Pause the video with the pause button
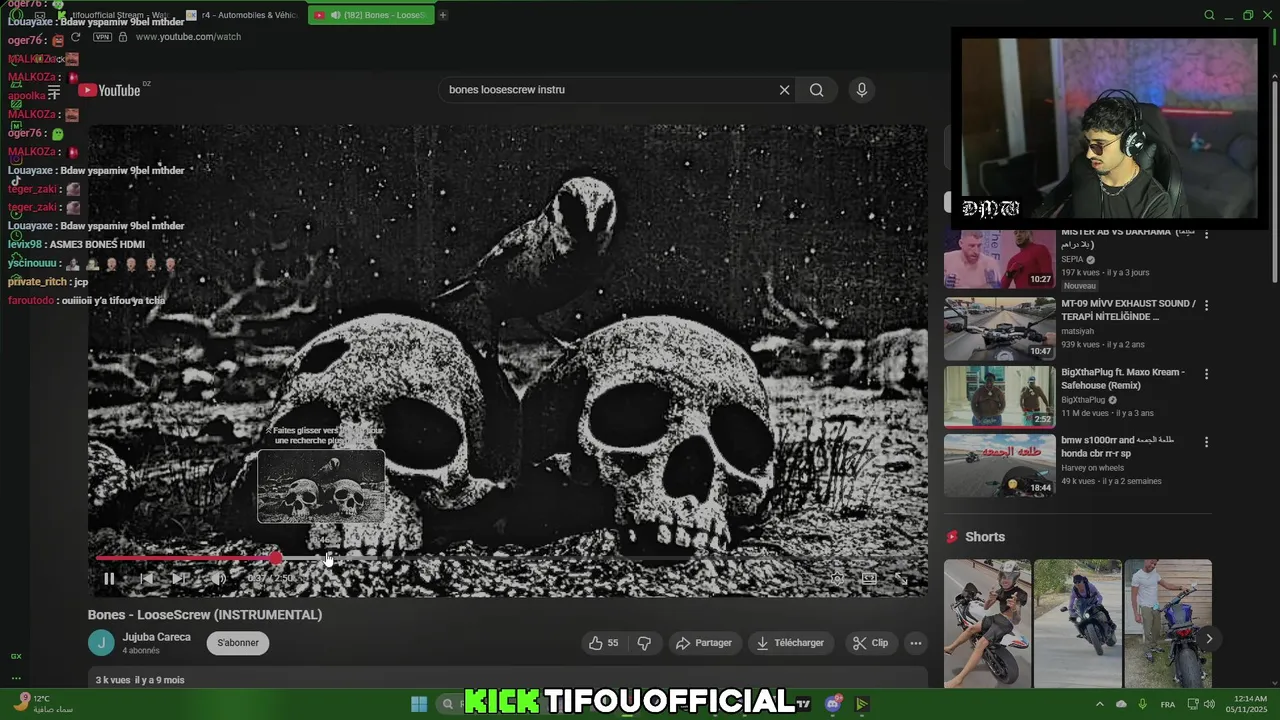Image resolution: width=1280 pixels, height=720 pixels. (109, 578)
